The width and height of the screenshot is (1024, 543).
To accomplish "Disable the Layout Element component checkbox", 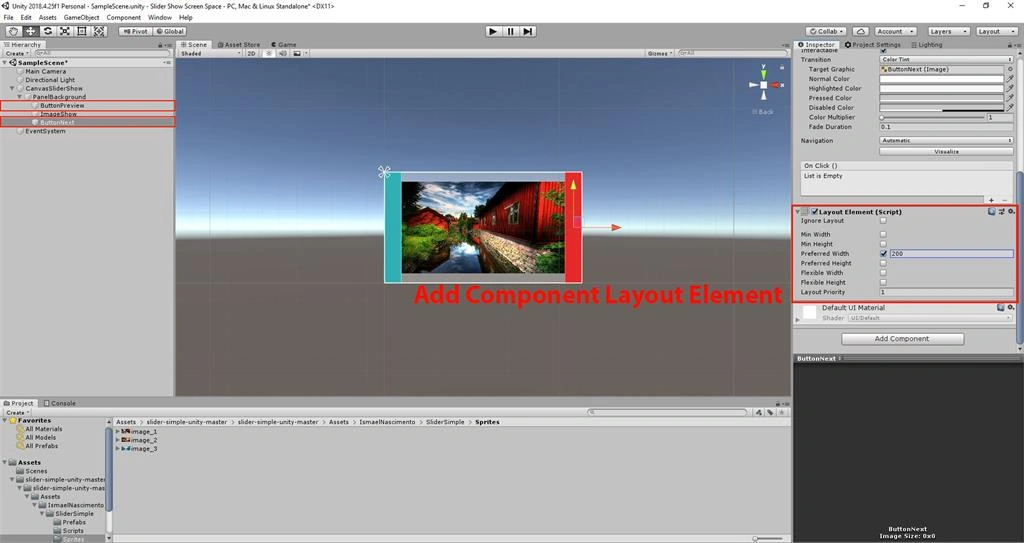I will point(815,212).
